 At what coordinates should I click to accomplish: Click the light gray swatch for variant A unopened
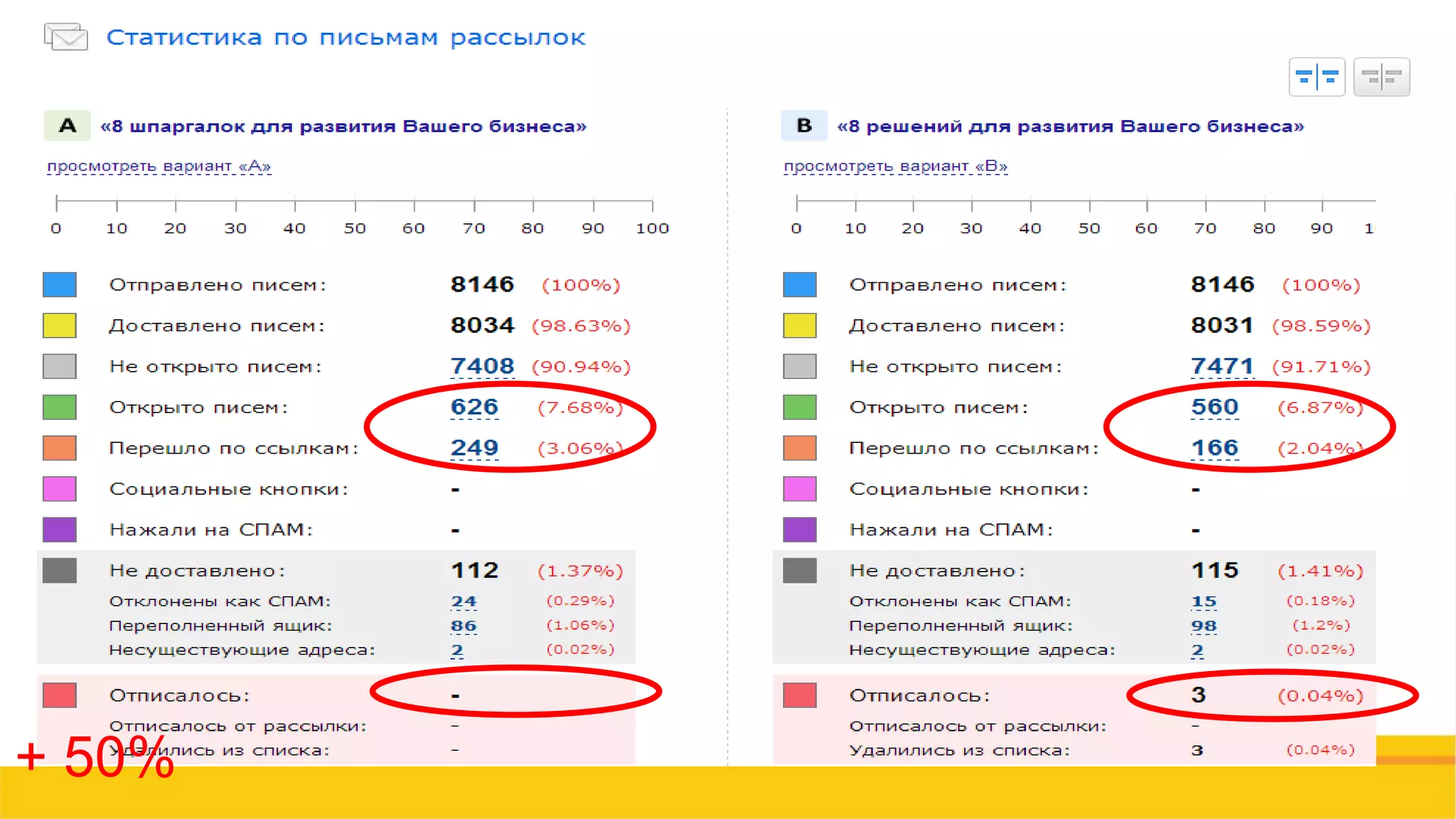tap(60, 366)
